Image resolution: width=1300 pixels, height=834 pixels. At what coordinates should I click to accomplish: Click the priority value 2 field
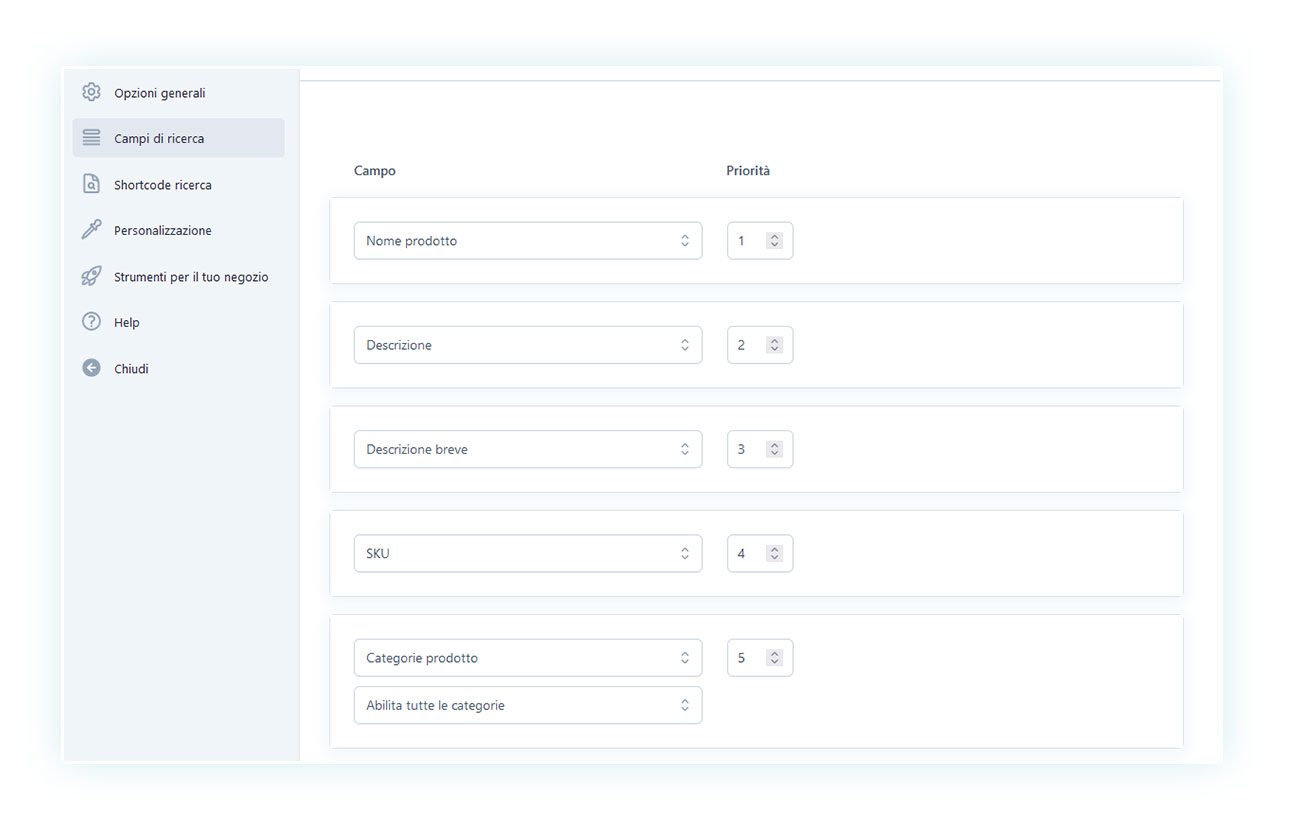click(x=760, y=345)
